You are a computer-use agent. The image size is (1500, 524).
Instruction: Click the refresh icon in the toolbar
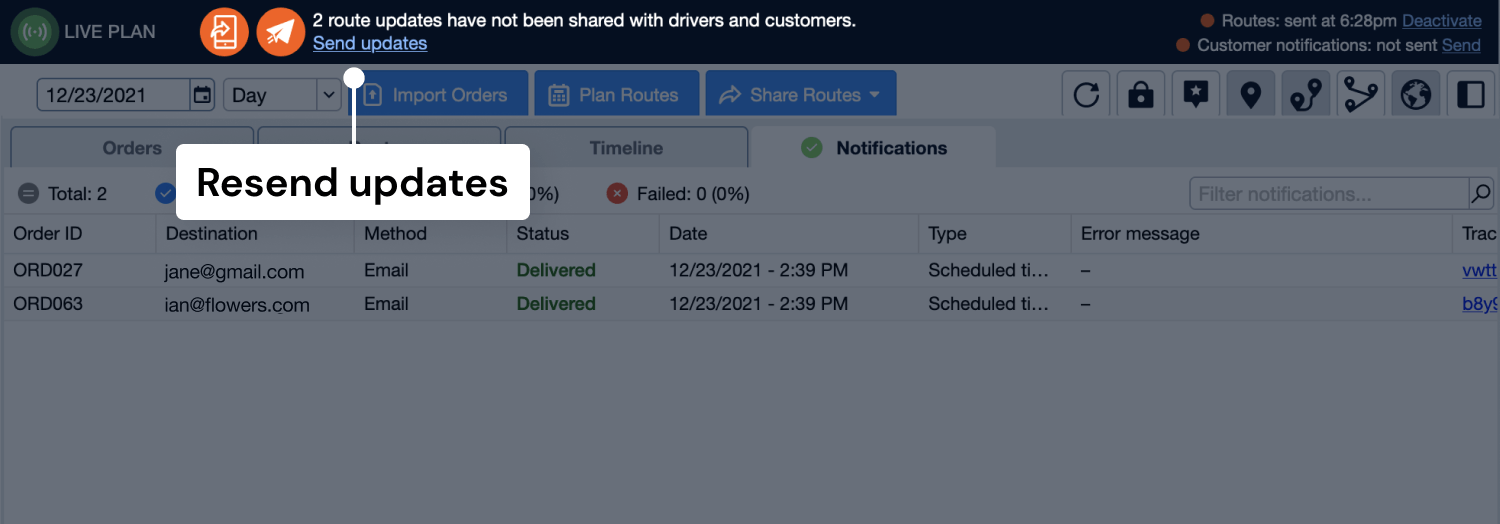(x=1086, y=95)
